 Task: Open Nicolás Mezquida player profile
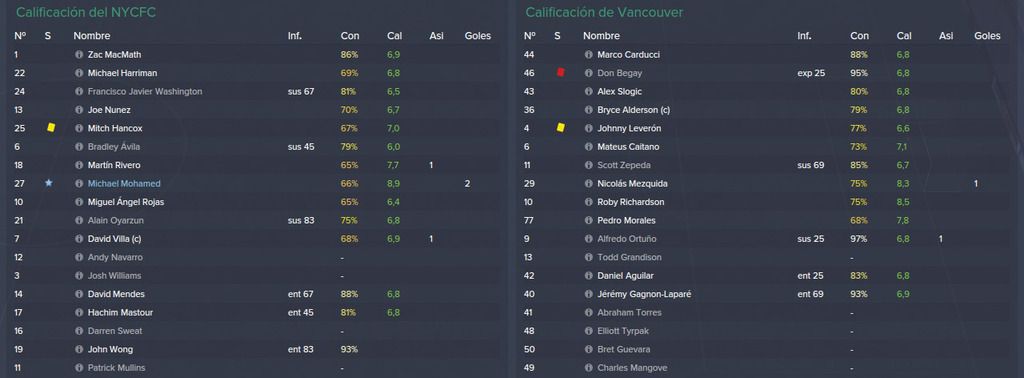tap(630, 183)
